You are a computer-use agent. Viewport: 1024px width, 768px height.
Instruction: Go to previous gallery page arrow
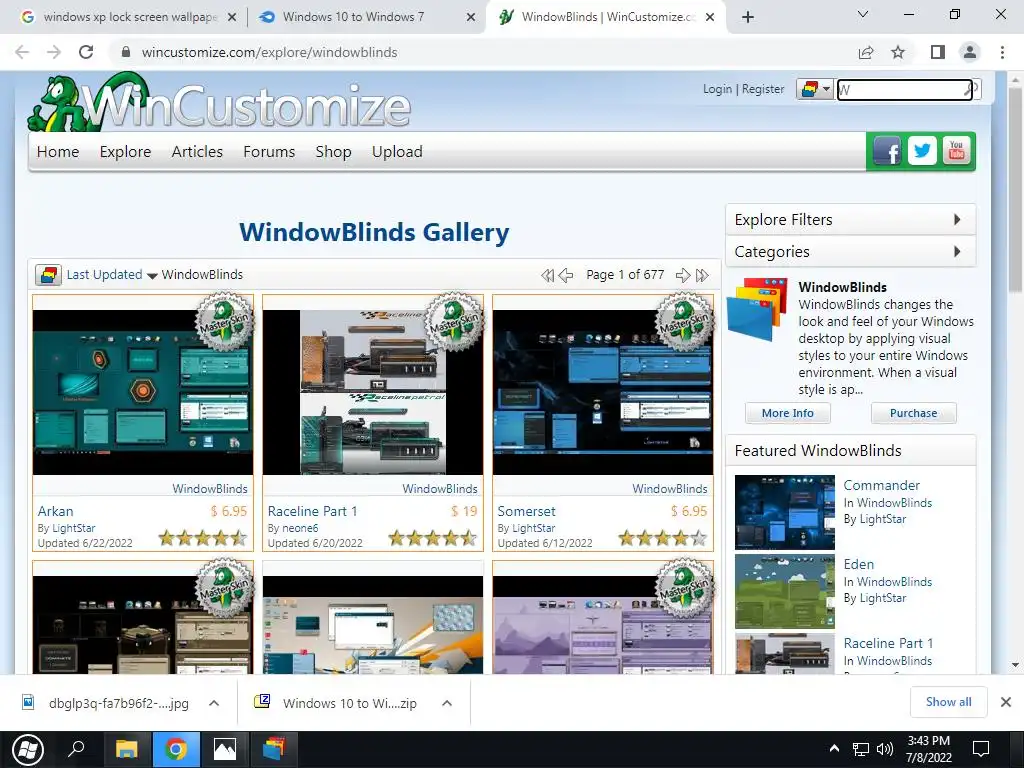click(566, 275)
